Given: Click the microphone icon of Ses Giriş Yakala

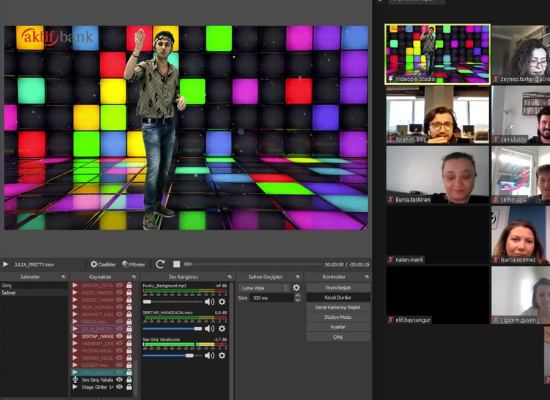Looking at the screenshot, I should click(75, 380).
